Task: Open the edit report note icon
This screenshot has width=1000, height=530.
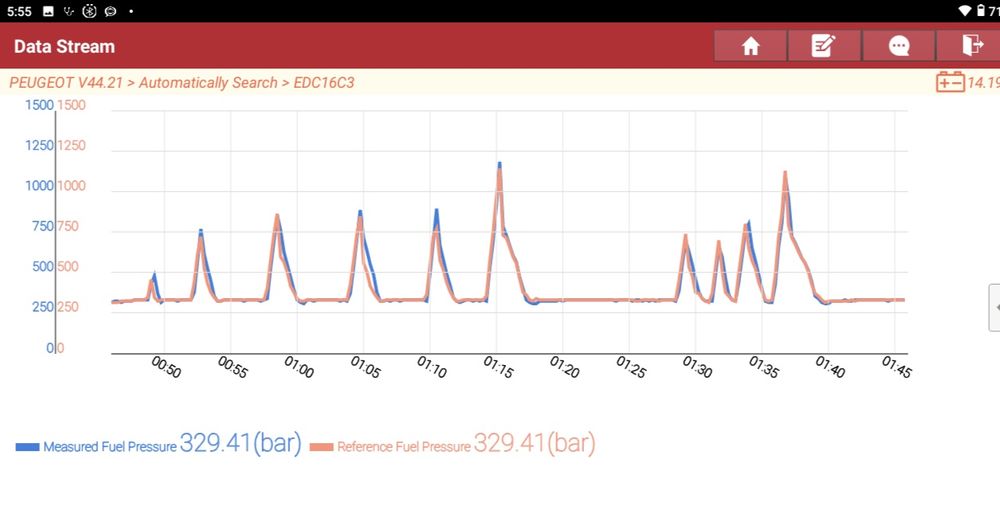Action: 824,46
